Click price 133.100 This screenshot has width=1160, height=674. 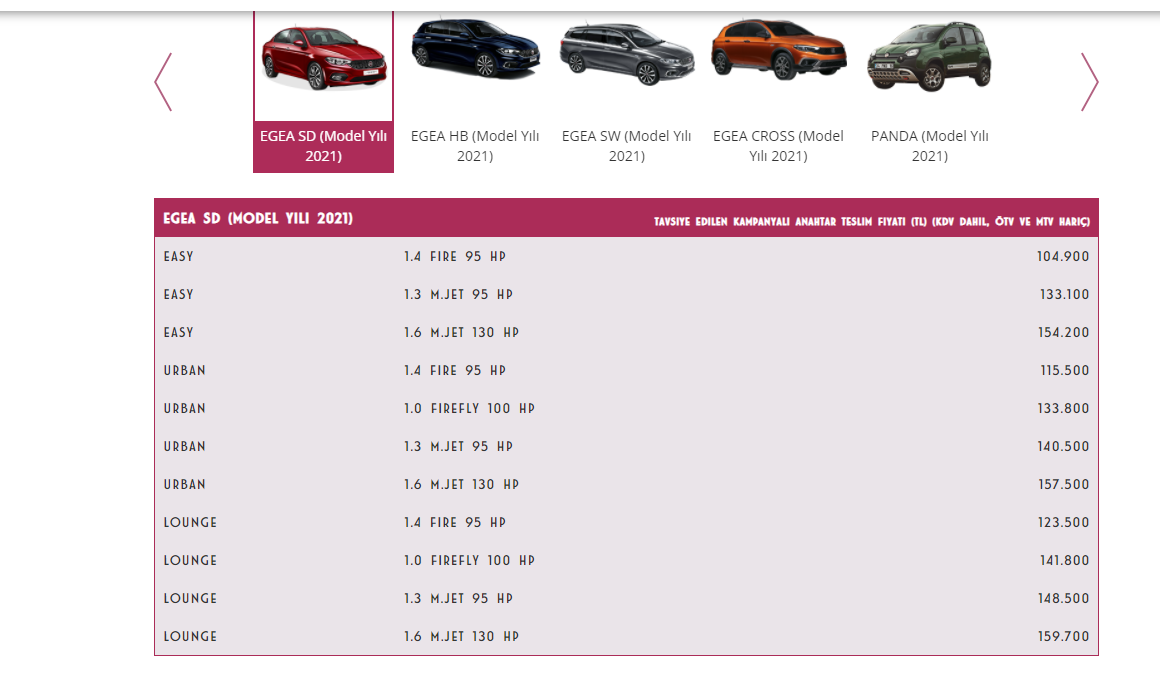click(1064, 294)
